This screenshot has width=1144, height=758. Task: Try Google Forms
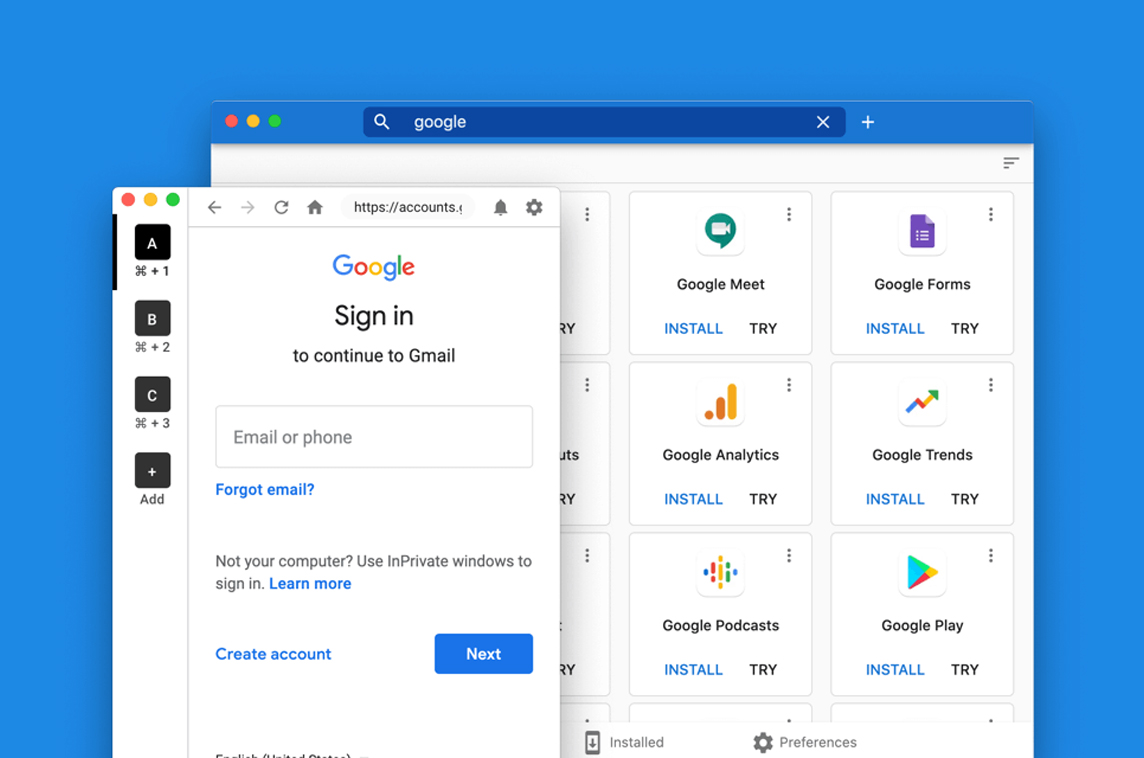(x=965, y=328)
